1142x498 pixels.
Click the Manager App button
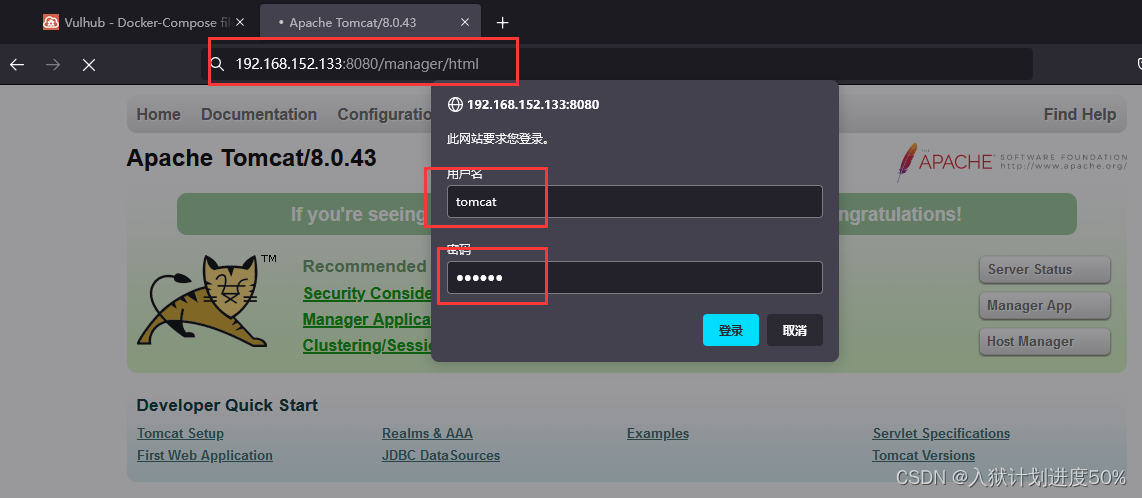click(1044, 306)
